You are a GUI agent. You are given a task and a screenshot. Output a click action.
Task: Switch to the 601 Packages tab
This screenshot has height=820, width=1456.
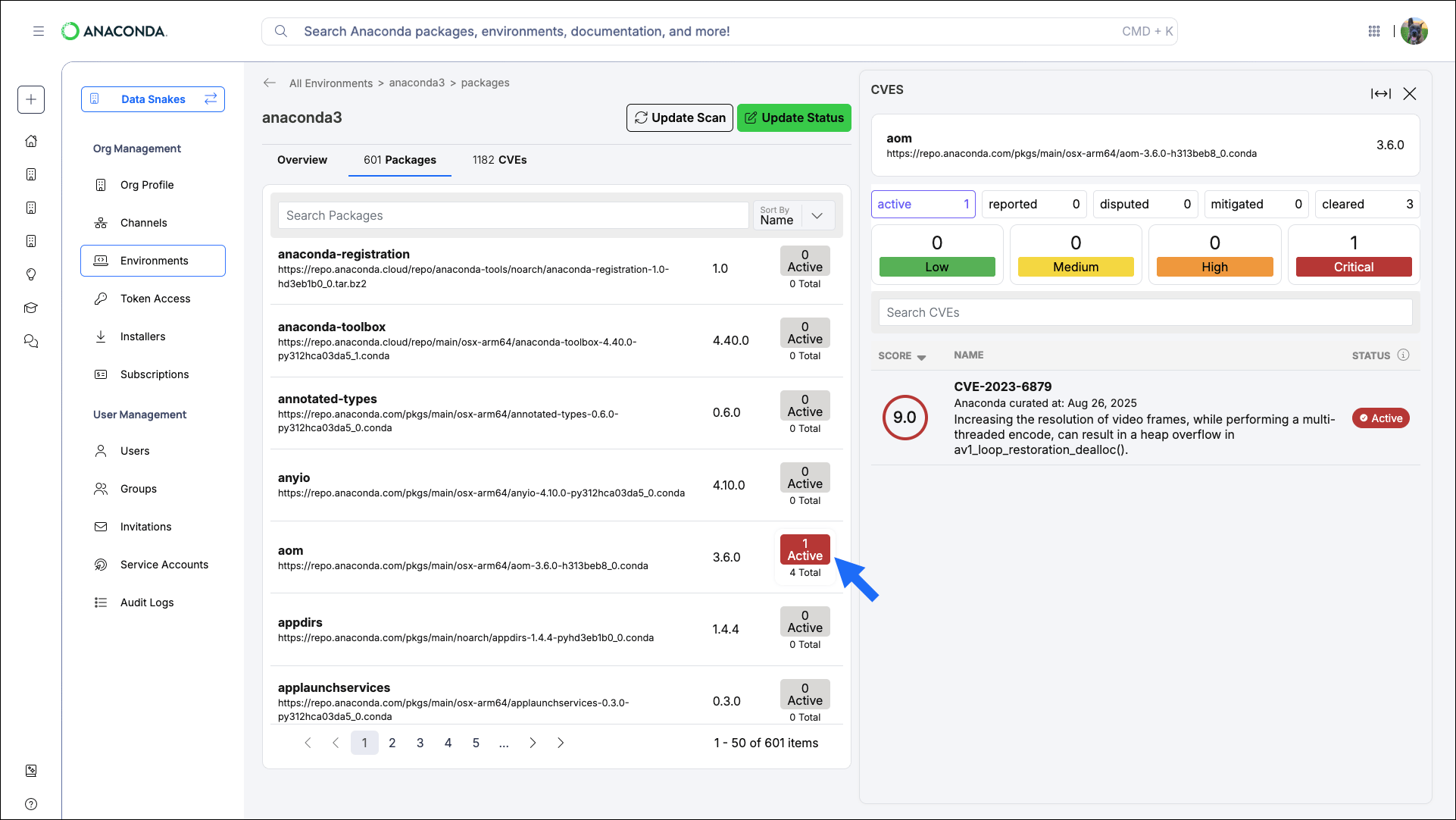(400, 160)
